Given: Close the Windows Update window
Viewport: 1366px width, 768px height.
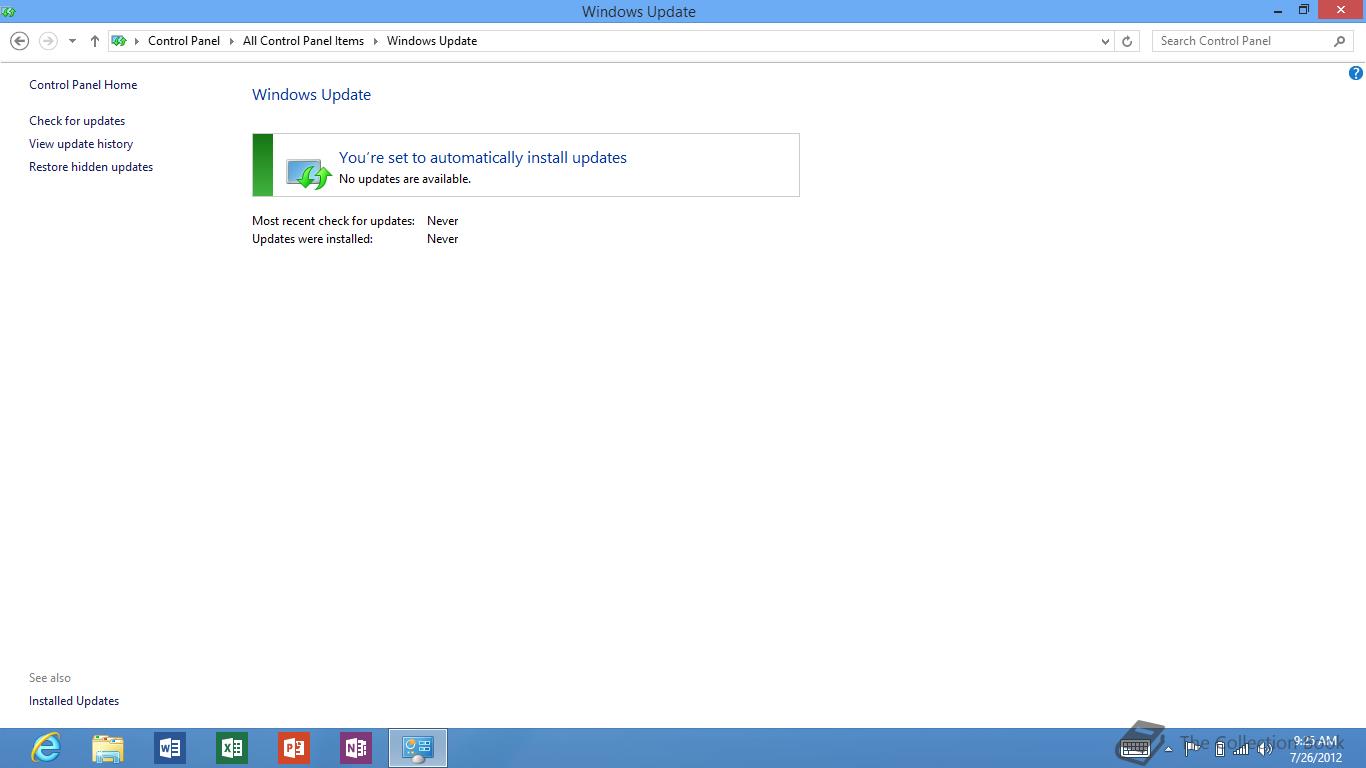Looking at the screenshot, I should click(1341, 10).
